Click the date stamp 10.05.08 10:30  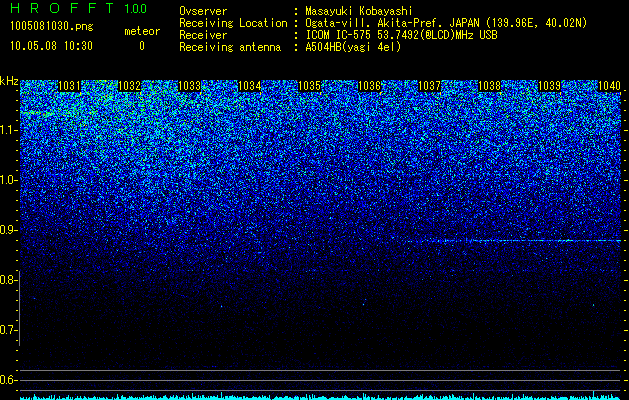click(51, 46)
